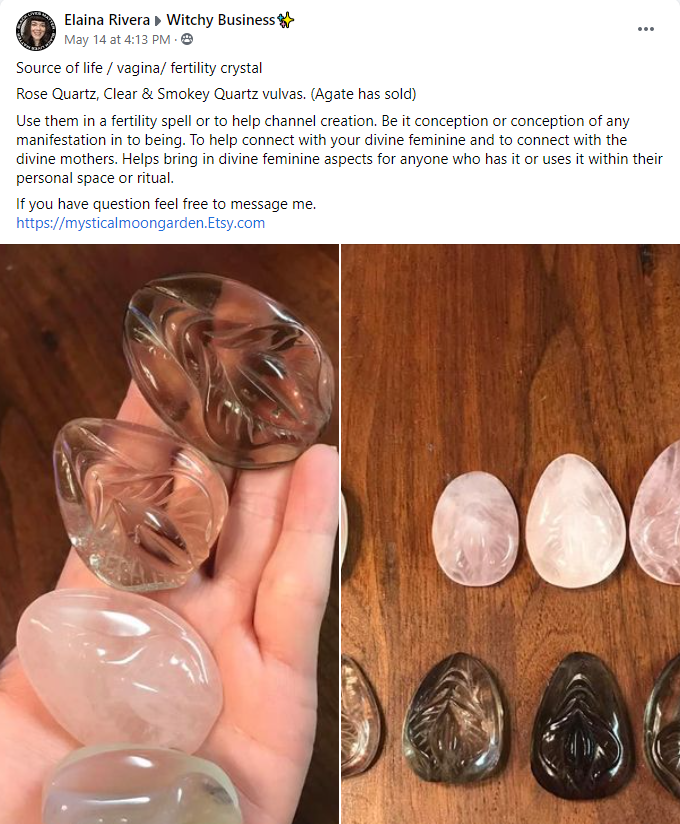Click the 'Source of life' post heading text
The width and height of the screenshot is (680, 824).
pyautogui.click(x=139, y=68)
